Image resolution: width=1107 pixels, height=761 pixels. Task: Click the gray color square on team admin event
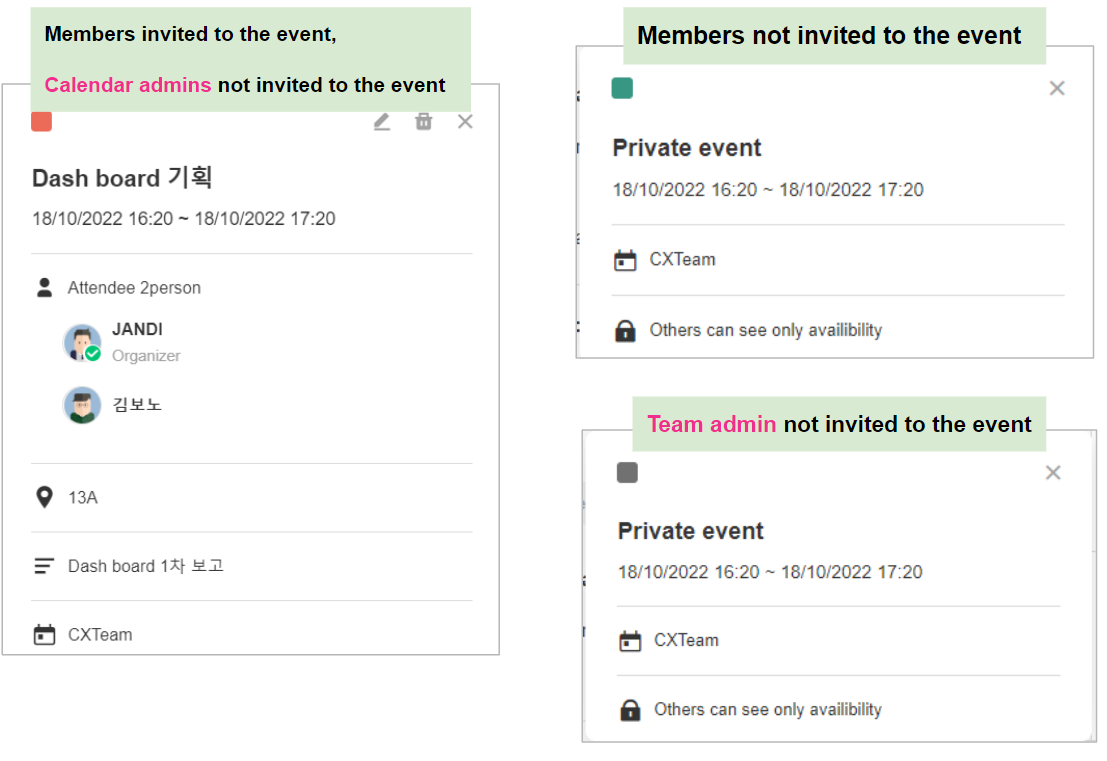pos(627,473)
